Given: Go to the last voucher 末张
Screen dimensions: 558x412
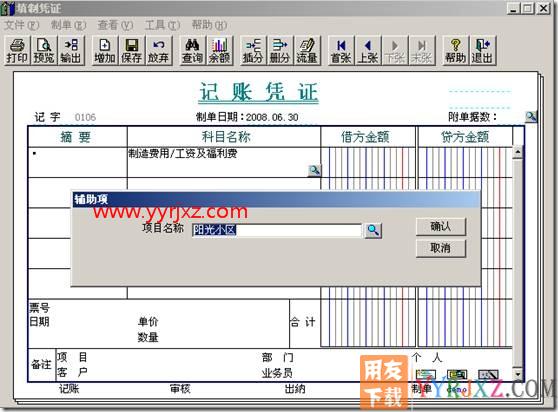Looking at the screenshot, I should pos(422,51).
